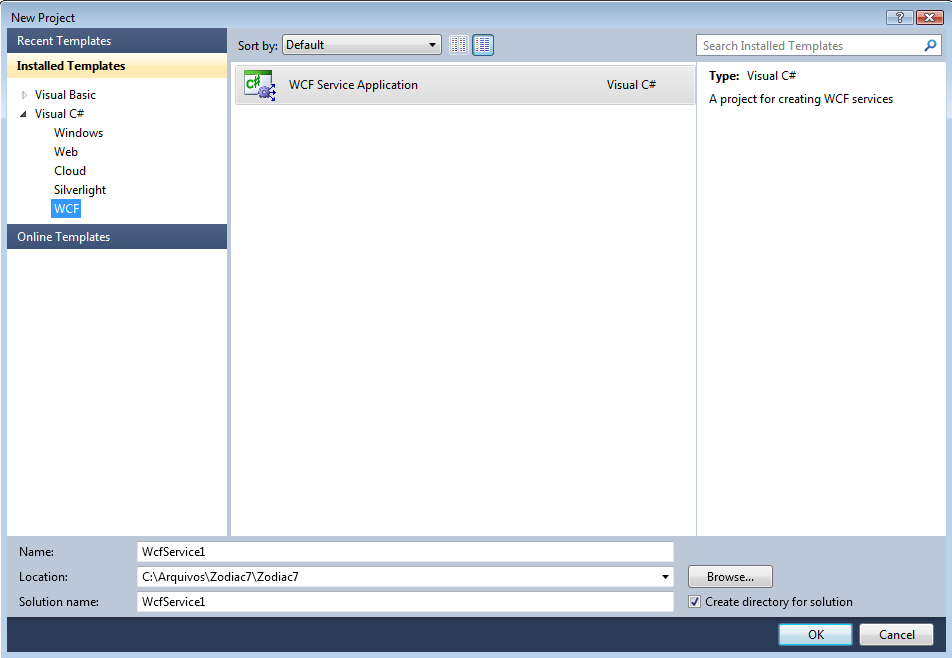
Task: Toggle Create directory for solution checkbox
Action: tap(695, 602)
